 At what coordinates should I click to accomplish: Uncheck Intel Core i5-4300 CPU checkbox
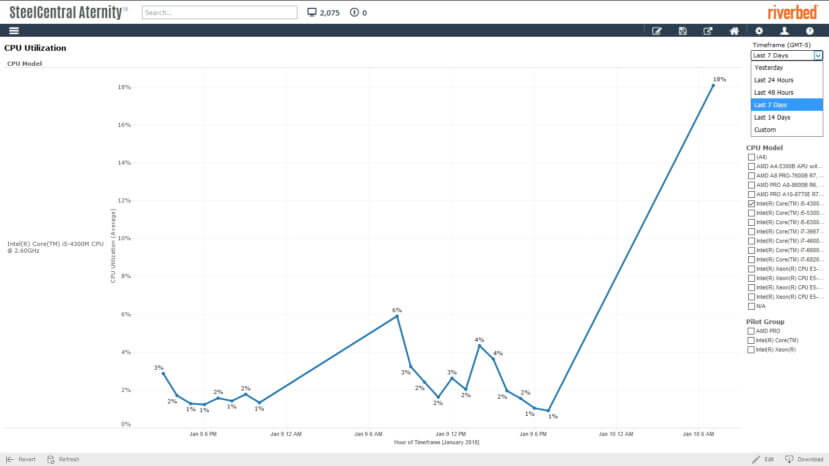(x=751, y=204)
